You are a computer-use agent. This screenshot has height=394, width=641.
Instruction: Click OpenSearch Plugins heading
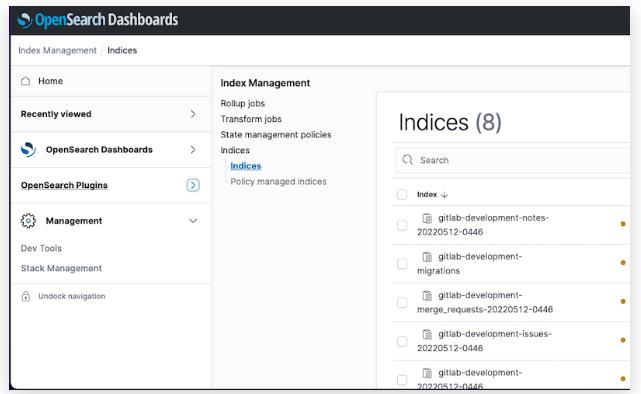[64, 185]
